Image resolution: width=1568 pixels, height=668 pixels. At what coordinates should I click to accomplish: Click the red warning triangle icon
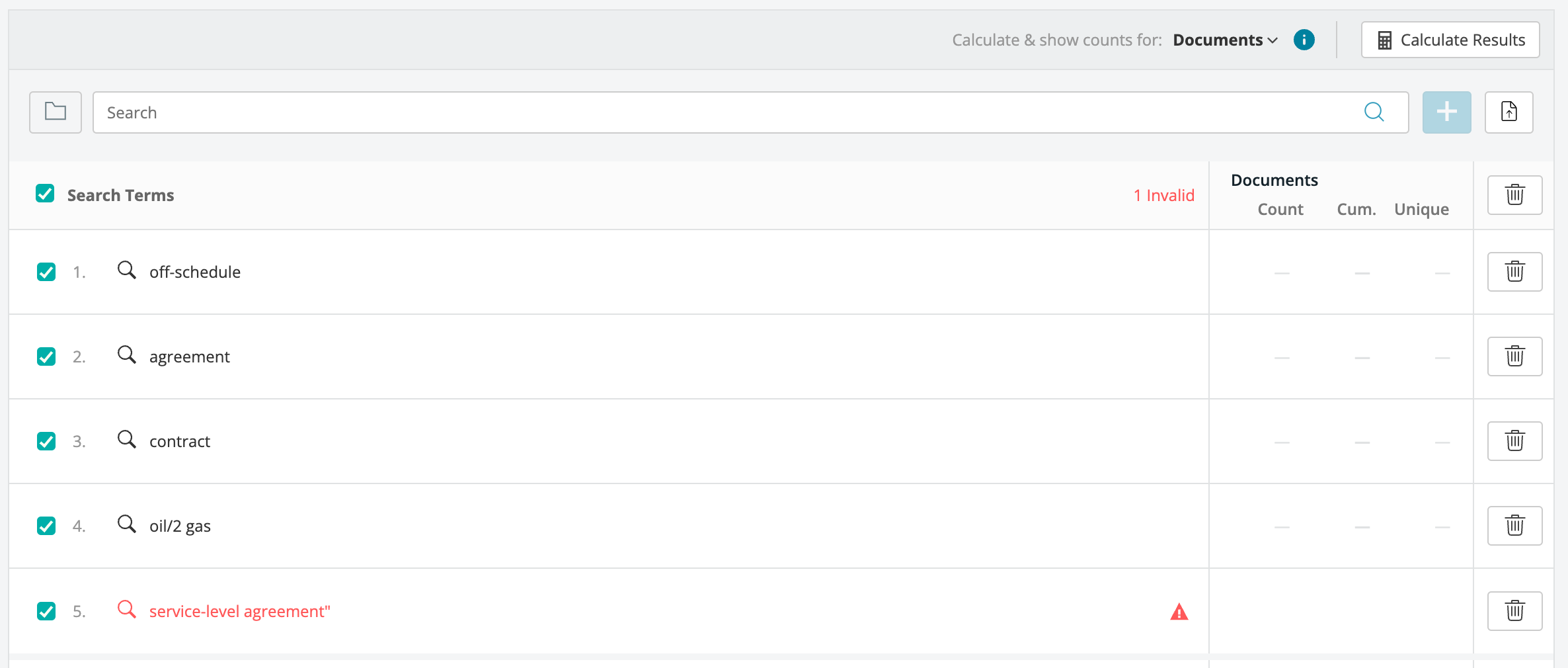tap(1179, 612)
